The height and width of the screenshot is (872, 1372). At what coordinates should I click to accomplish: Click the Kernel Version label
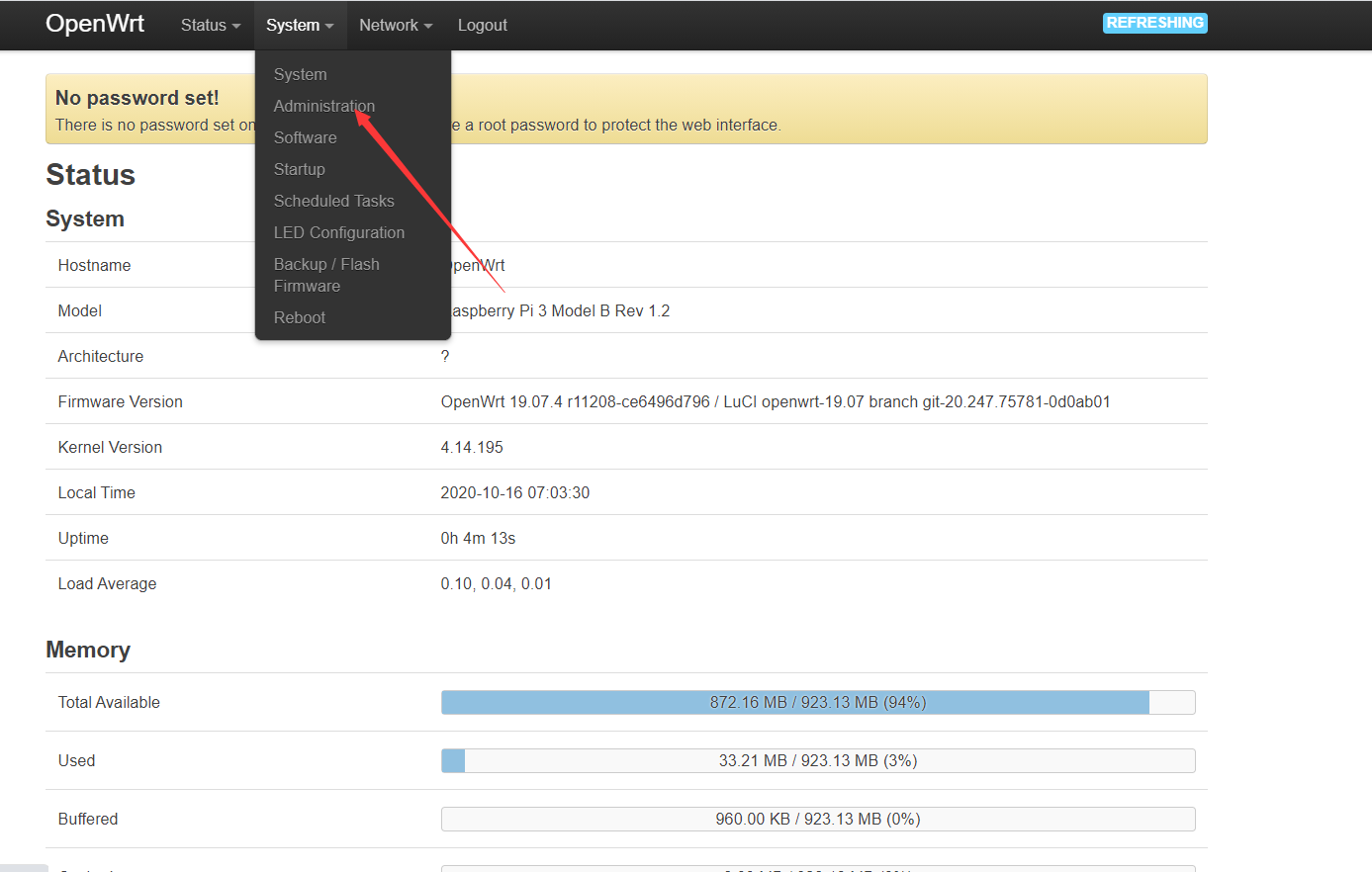click(x=110, y=447)
